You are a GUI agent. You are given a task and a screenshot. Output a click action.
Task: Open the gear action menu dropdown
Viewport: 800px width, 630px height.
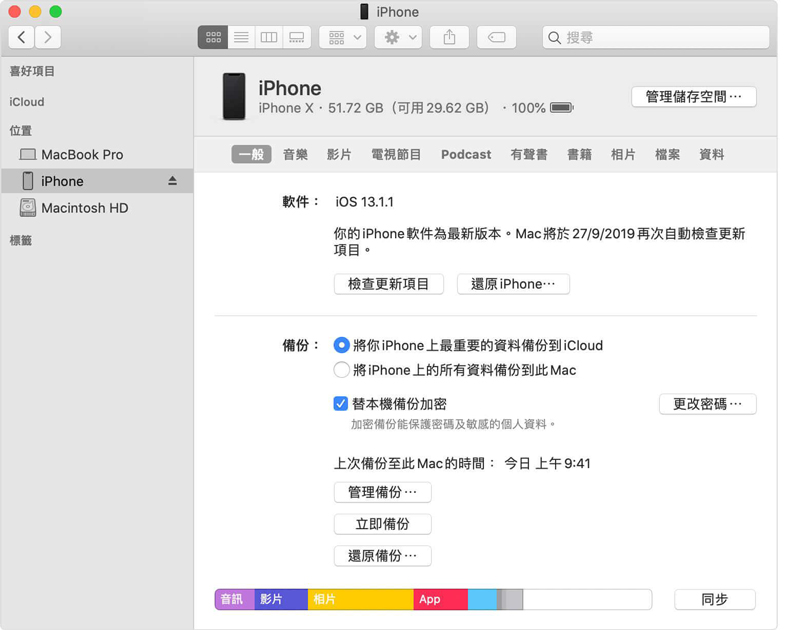(399, 37)
